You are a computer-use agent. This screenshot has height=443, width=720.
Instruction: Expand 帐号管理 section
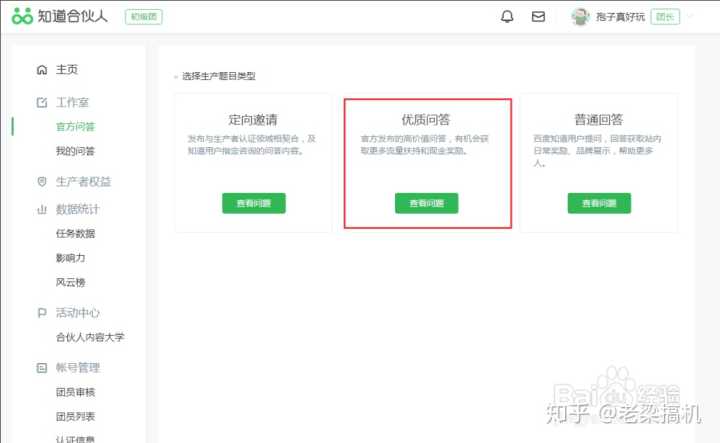[x=78, y=368]
